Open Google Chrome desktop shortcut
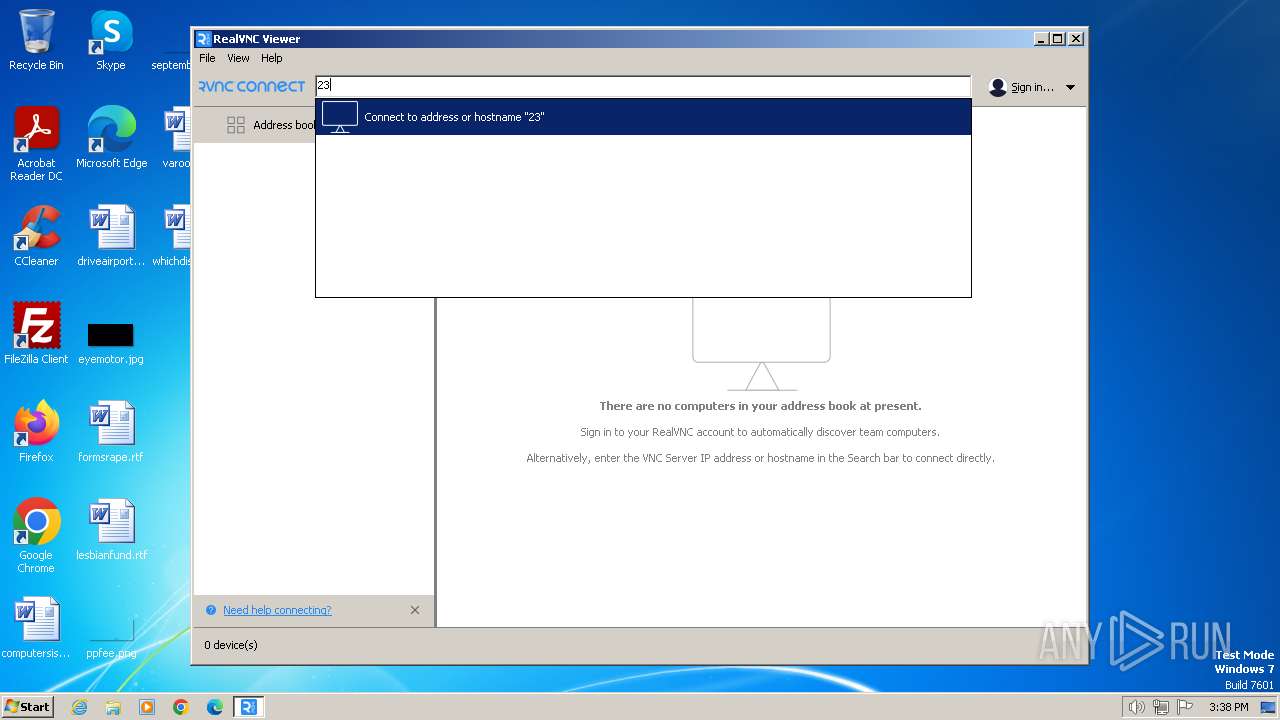 (36, 536)
